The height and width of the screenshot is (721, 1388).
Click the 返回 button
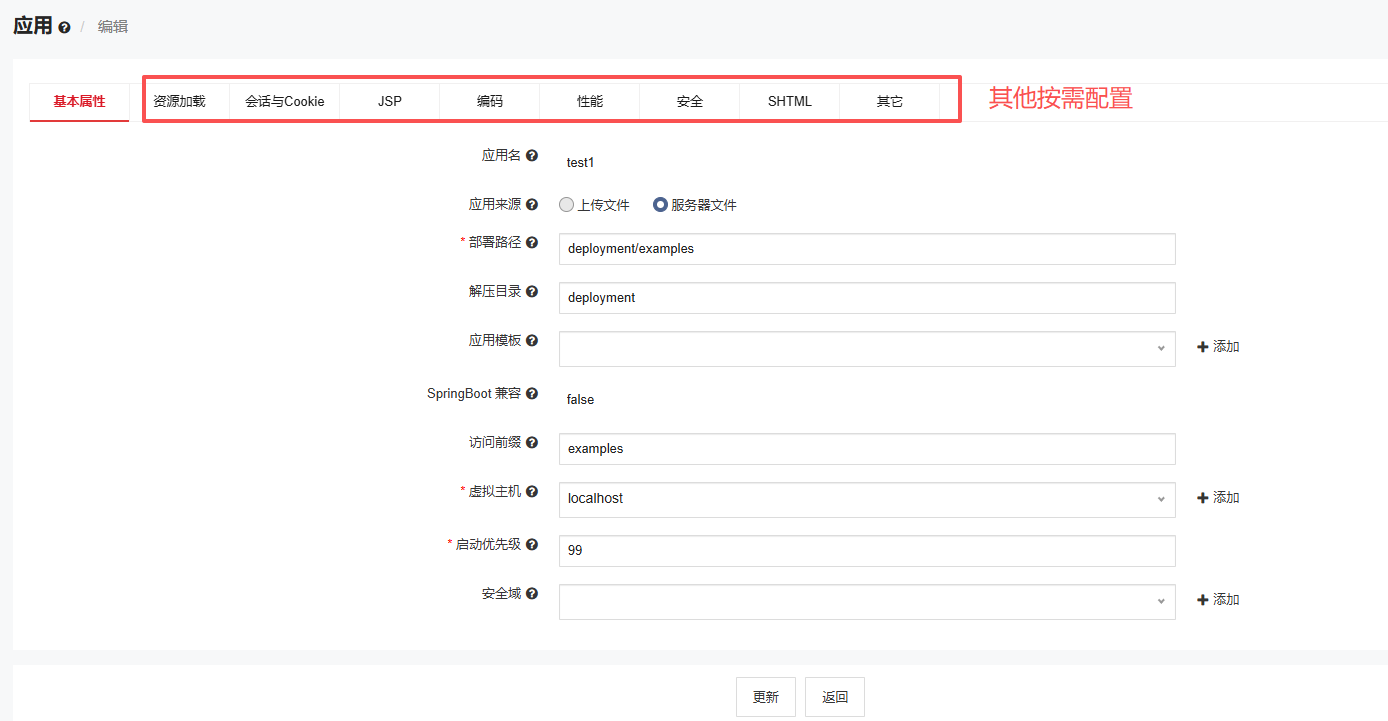click(835, 697)
